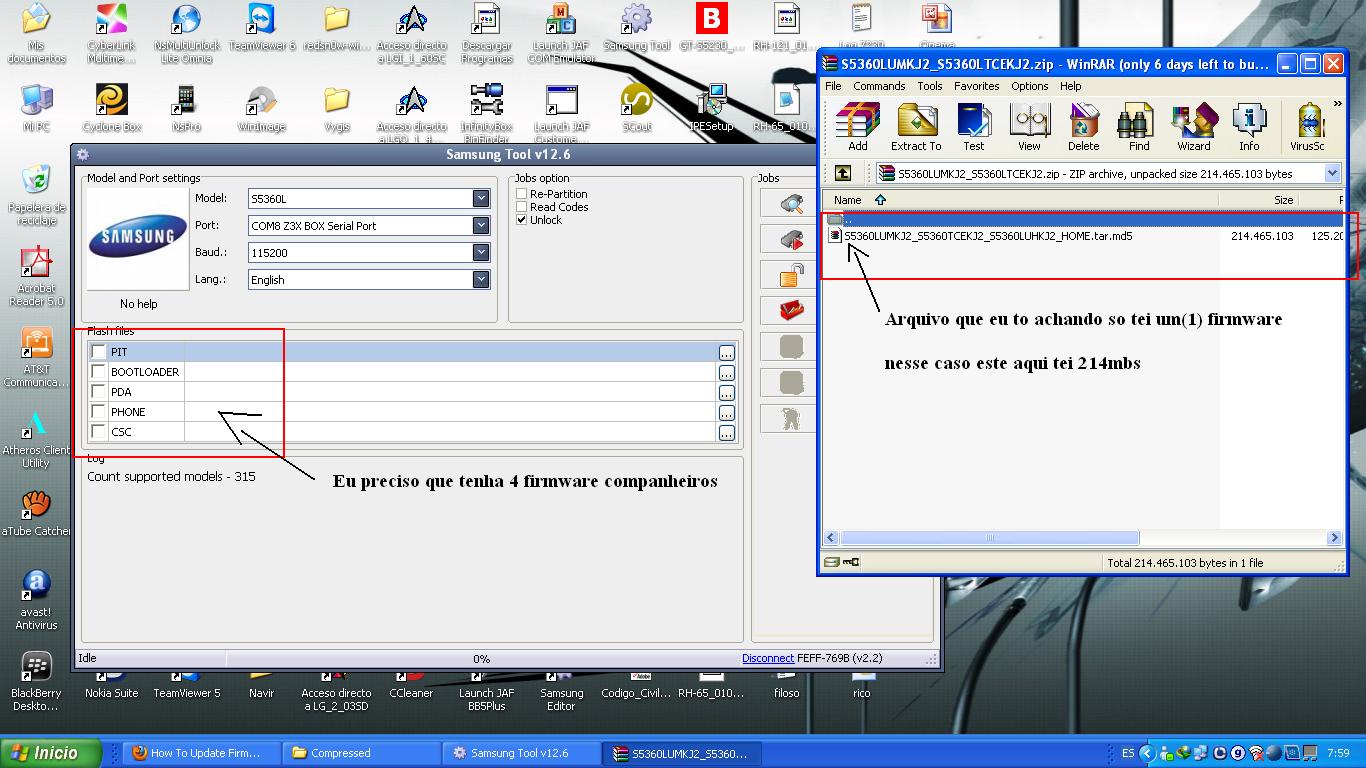Go up one folder level in WinRAR
This screenshot has height=768, width=1366.
(842, 173)
